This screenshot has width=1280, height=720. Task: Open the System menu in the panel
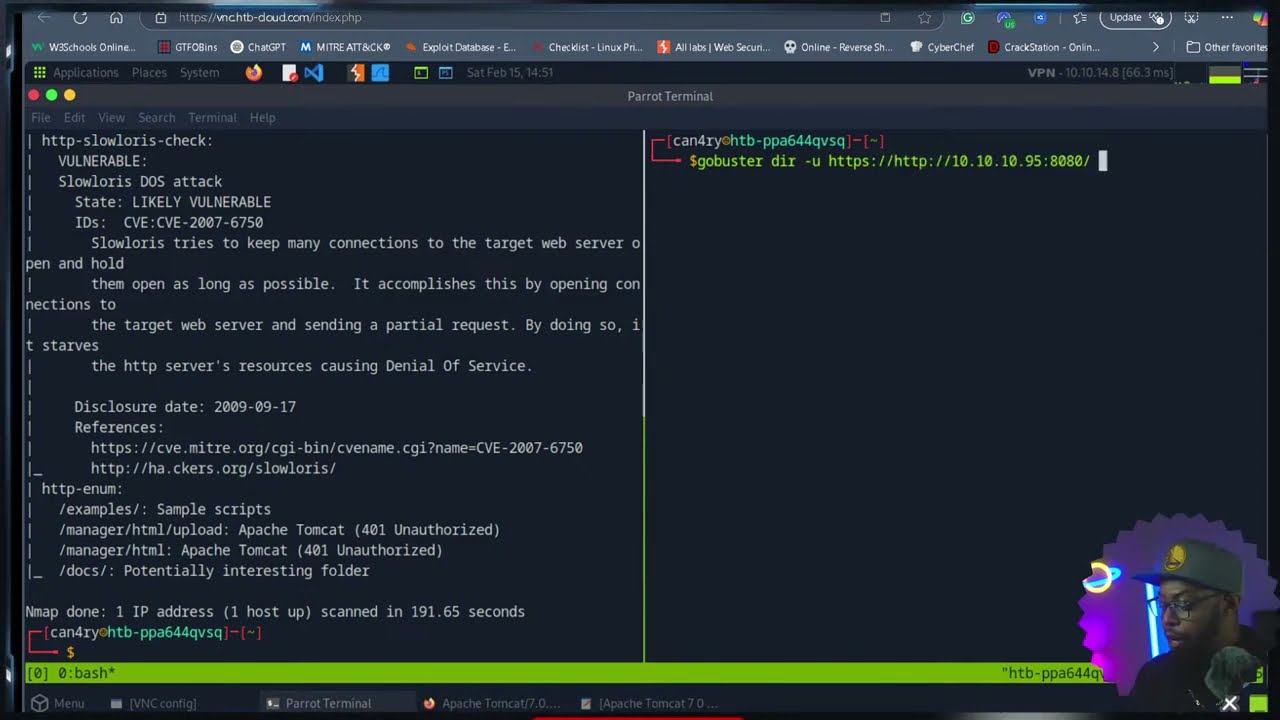coord(200,73)
